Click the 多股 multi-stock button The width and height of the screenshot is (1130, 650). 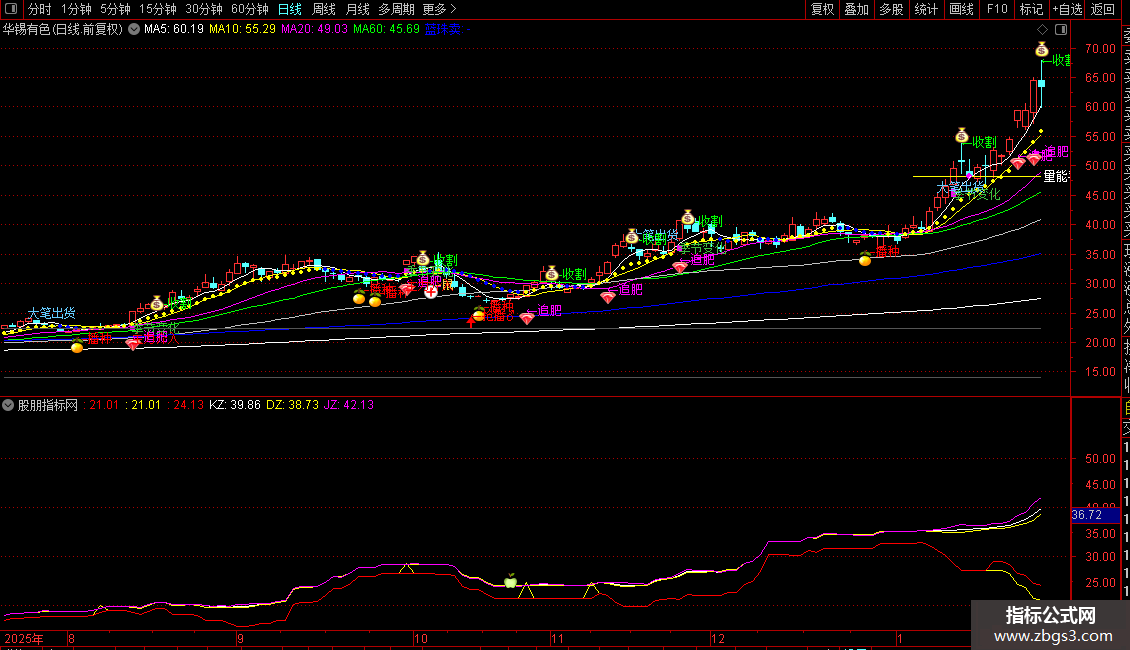891,9
